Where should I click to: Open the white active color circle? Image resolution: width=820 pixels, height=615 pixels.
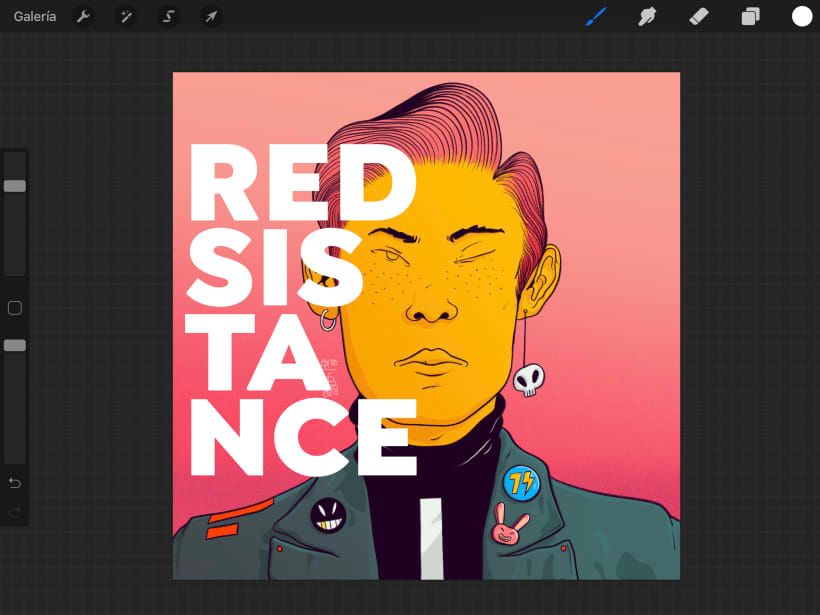pos(802,16)
